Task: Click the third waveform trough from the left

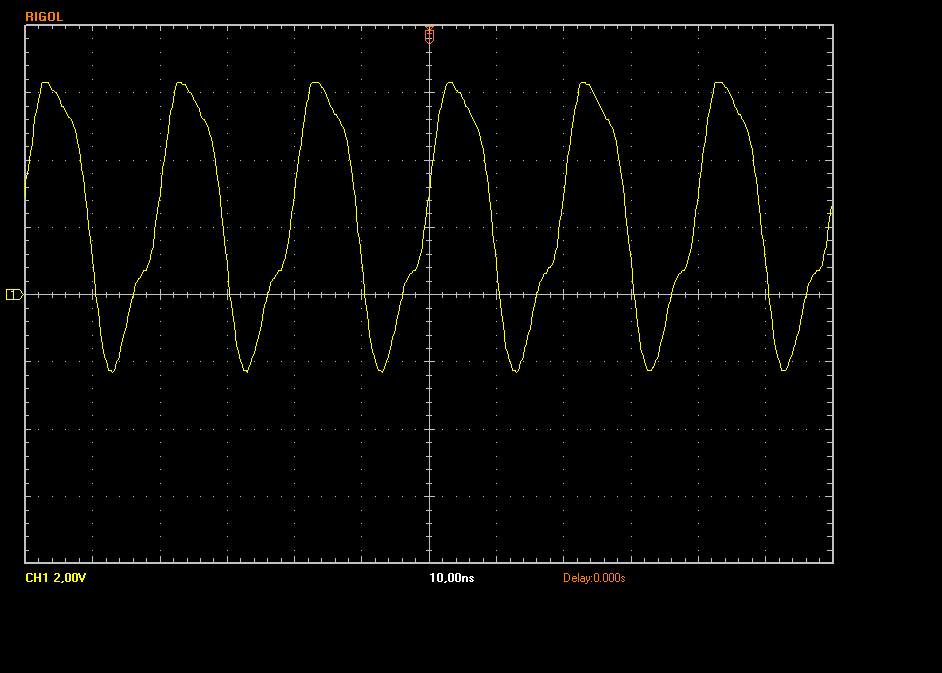Action: tap(381, 371)
